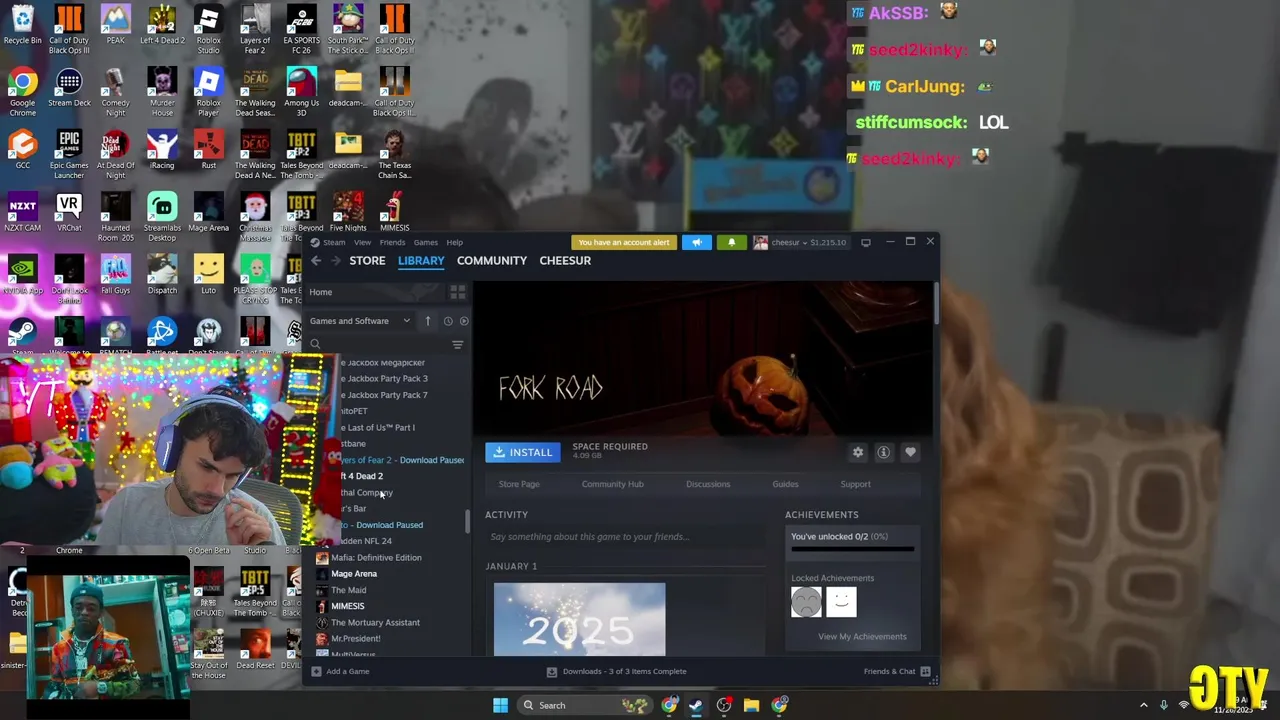Select Mr.President! in library list

point(355,638)
